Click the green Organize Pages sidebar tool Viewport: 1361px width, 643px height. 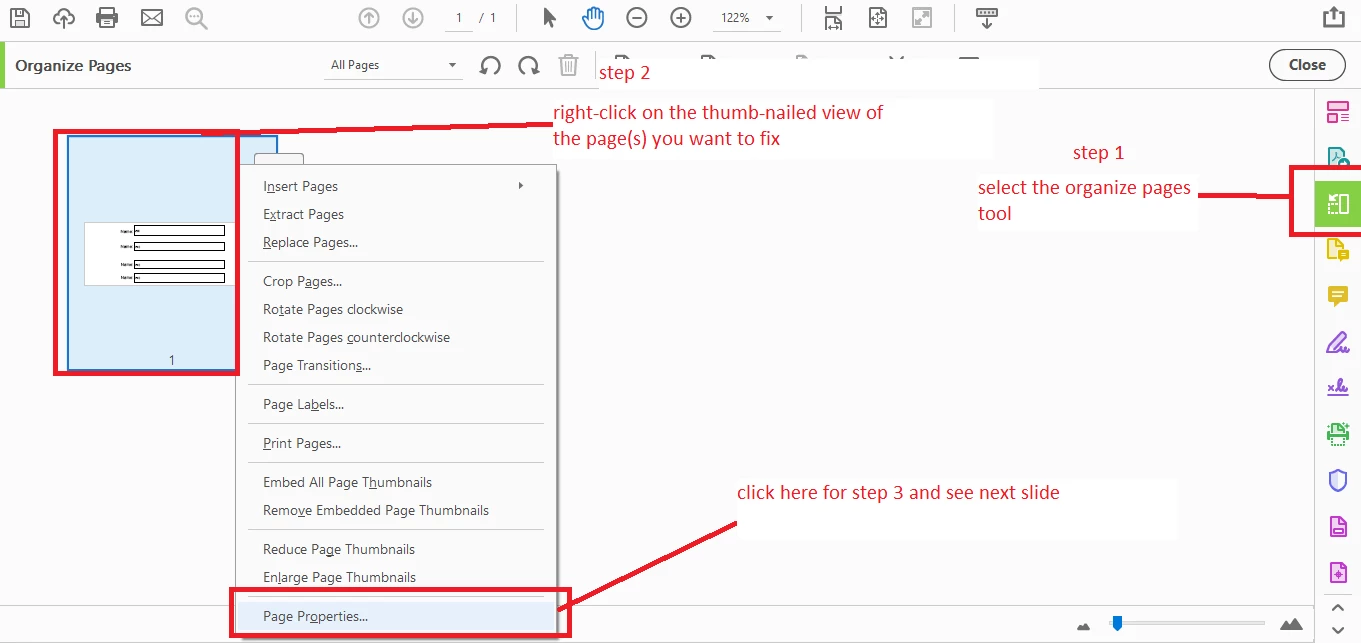tap(1337, 204)
